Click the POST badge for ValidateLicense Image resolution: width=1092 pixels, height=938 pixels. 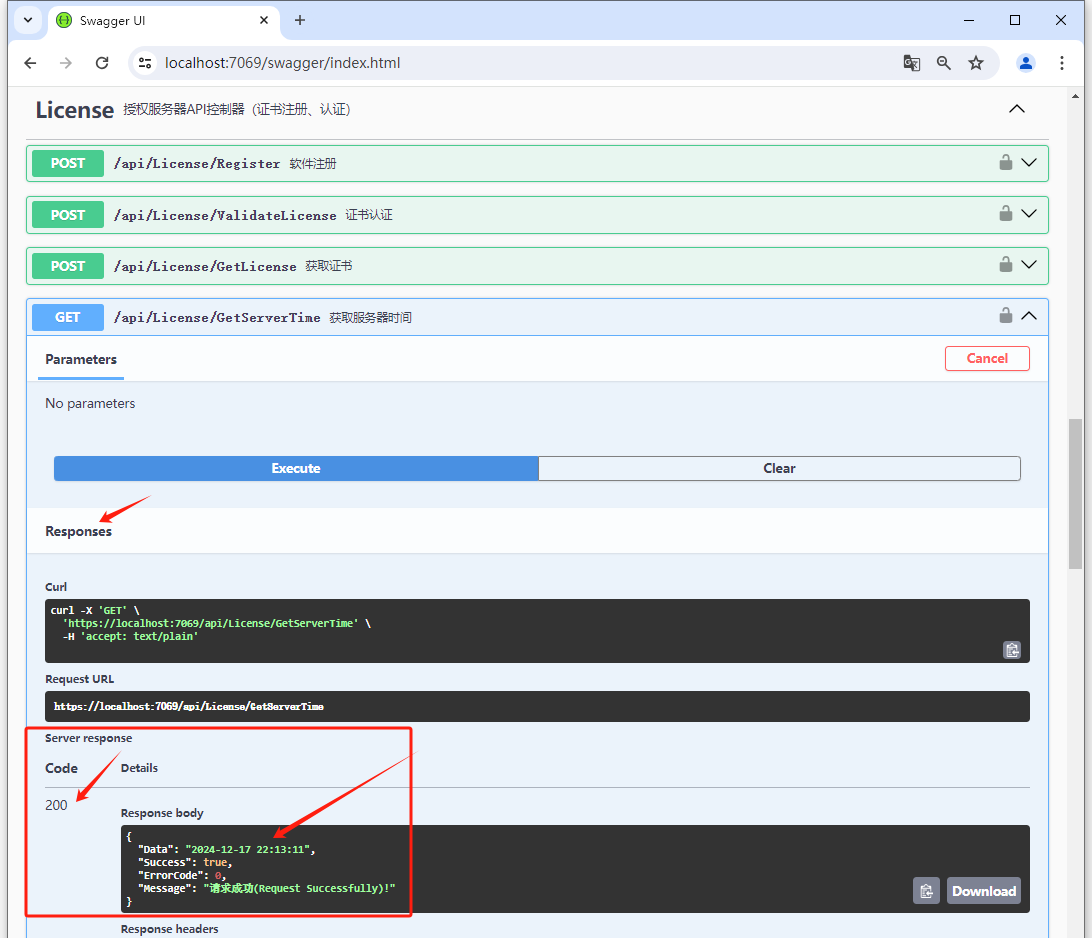pos(68,215)
